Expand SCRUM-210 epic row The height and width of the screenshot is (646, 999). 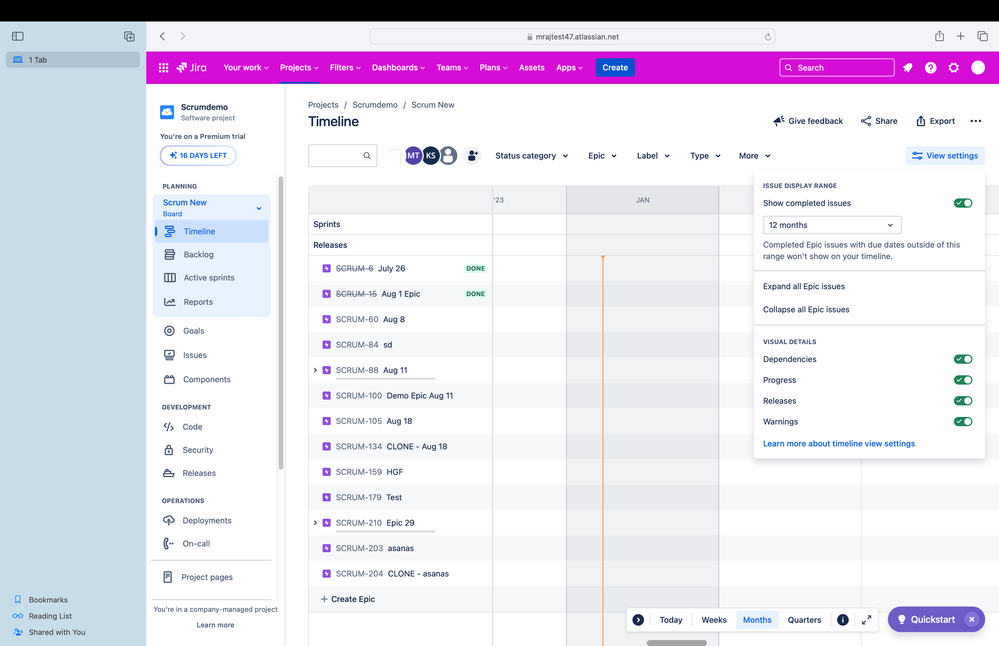click(315, 523)
